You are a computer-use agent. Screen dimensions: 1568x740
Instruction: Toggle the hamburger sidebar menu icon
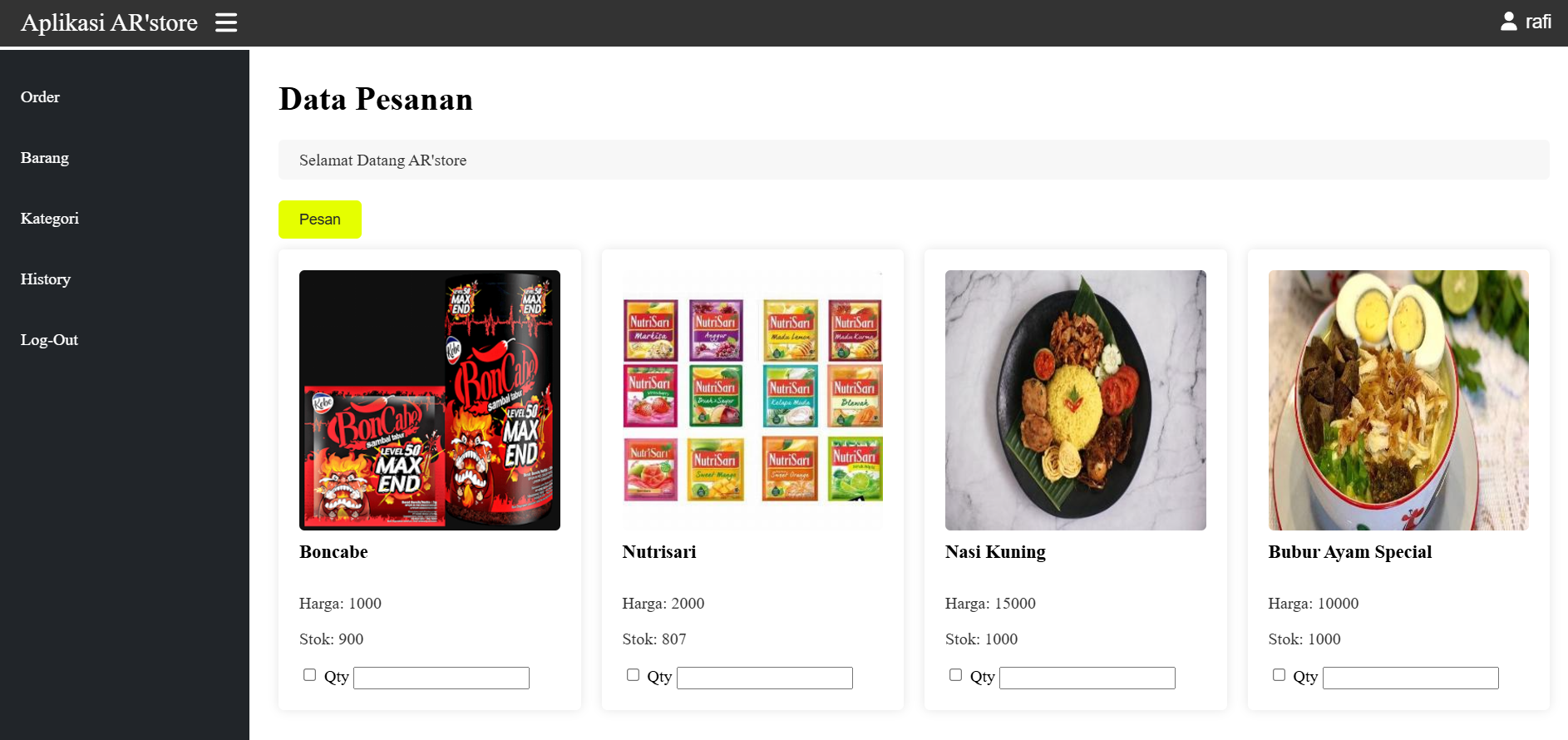(x=226, y=22)
